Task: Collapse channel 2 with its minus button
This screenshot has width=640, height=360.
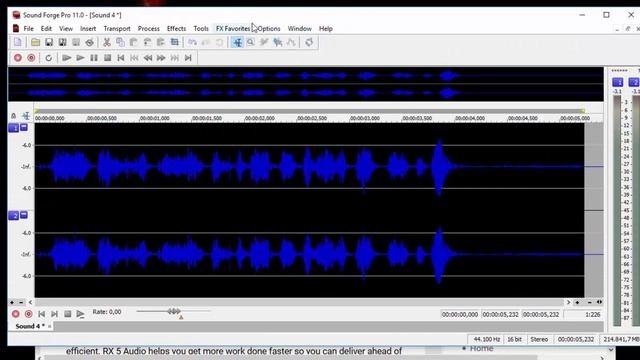Action: [x=24, y=215]
